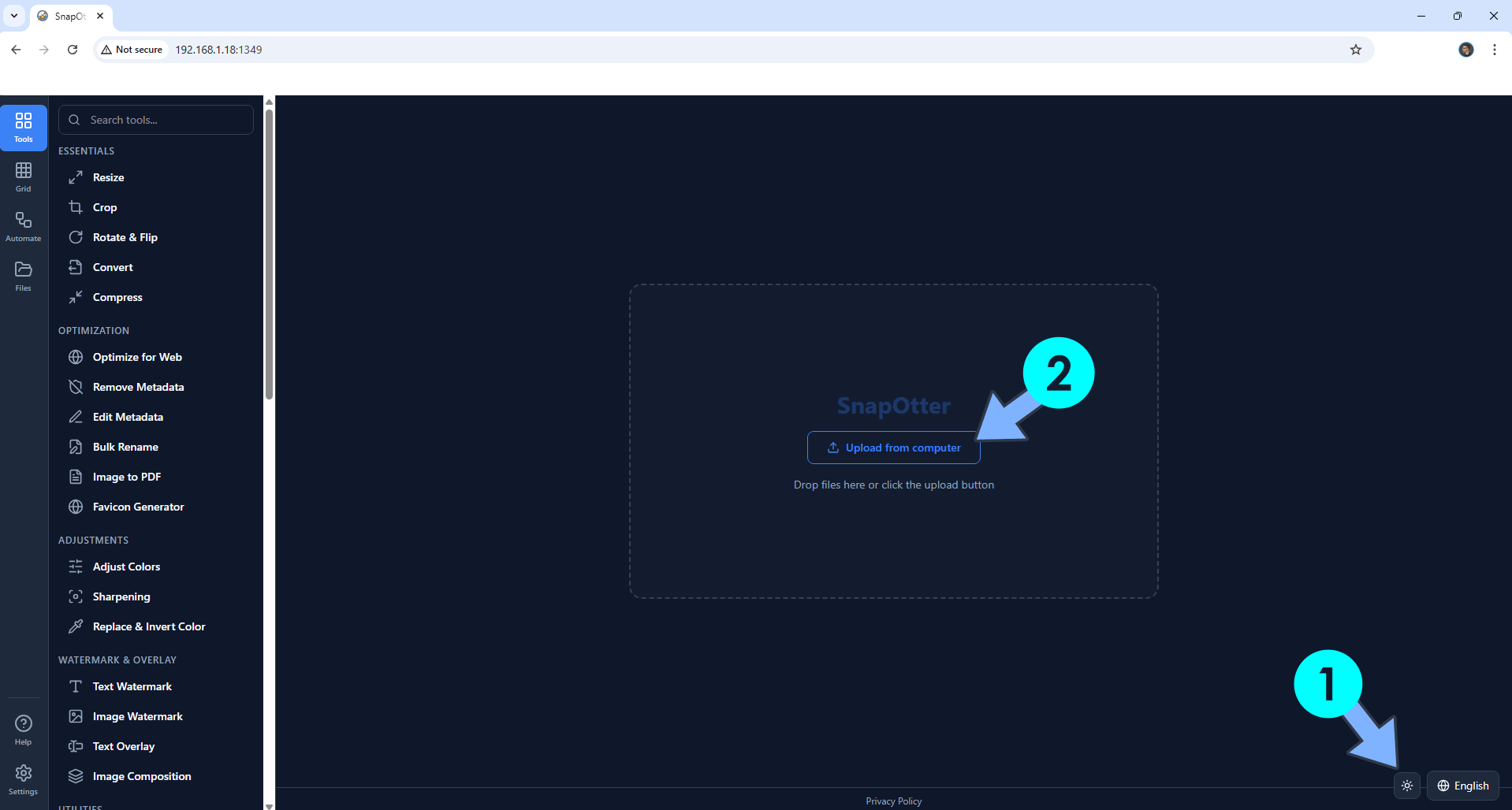
Task: Click the Replace & Invert Color label
Action: coord(149,626)
